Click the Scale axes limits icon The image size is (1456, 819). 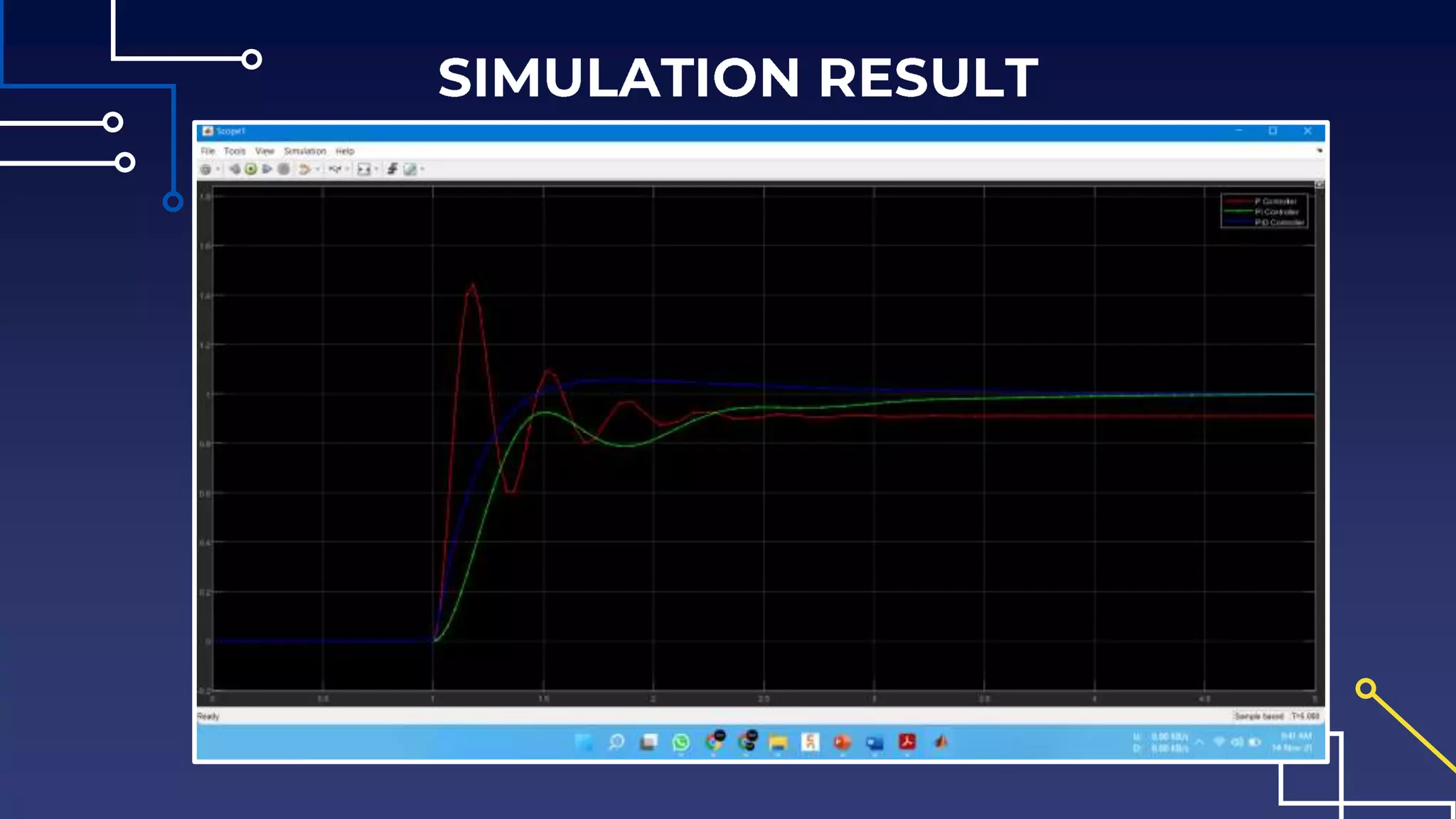(x=363, y=169)
